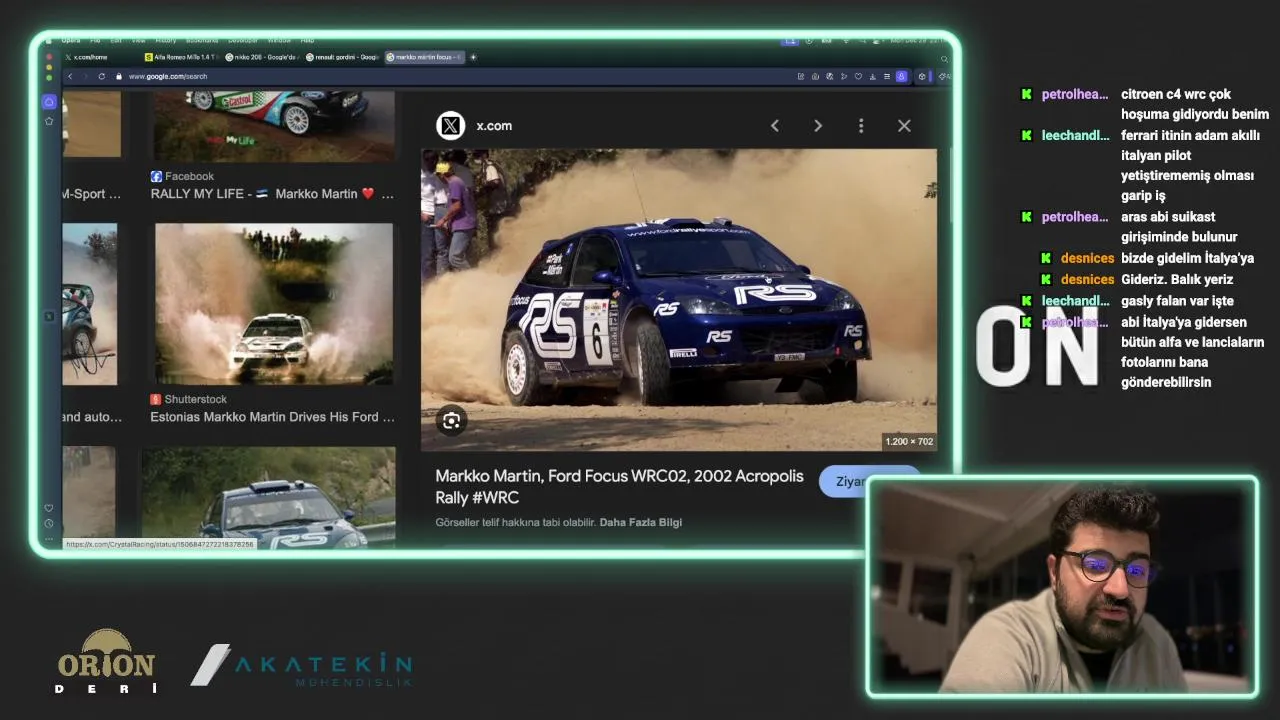This screenshot has width=1280, height=720.
Task: Go to the next image in preview
Action: 817,126
